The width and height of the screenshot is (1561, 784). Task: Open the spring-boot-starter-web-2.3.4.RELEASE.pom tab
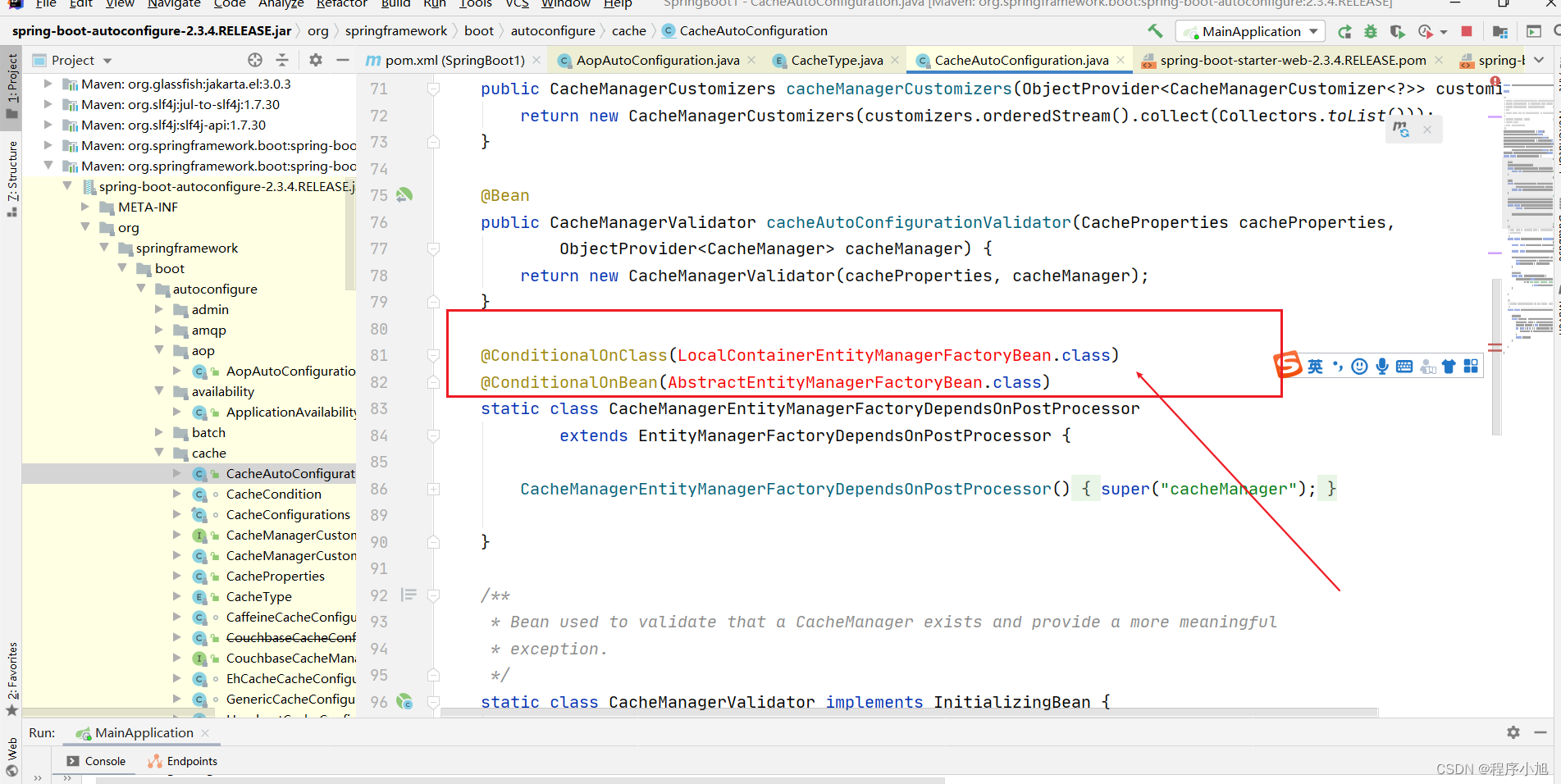point(1293,60)
